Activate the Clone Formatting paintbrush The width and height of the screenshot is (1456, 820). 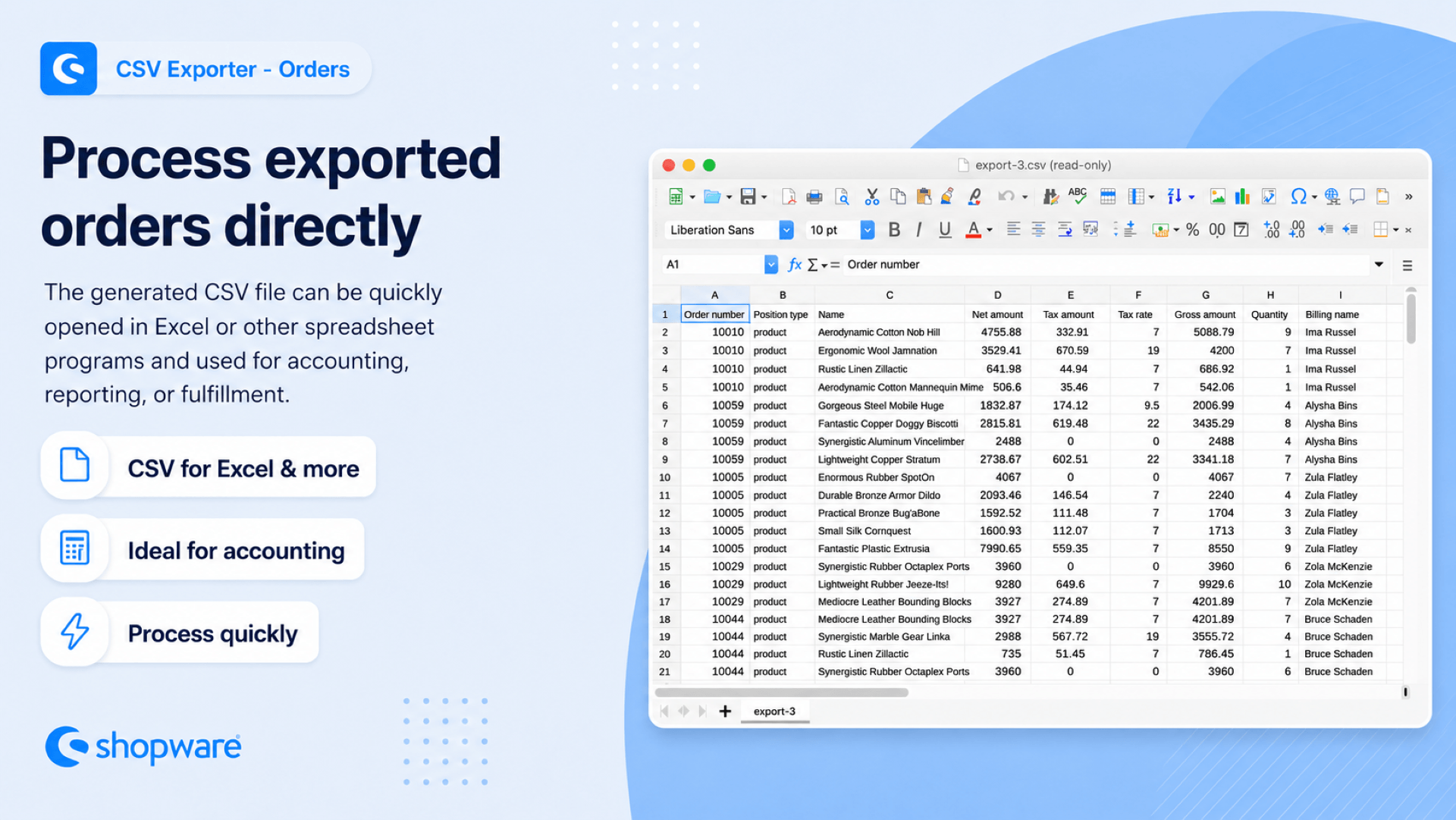click(x=947, y=197)
